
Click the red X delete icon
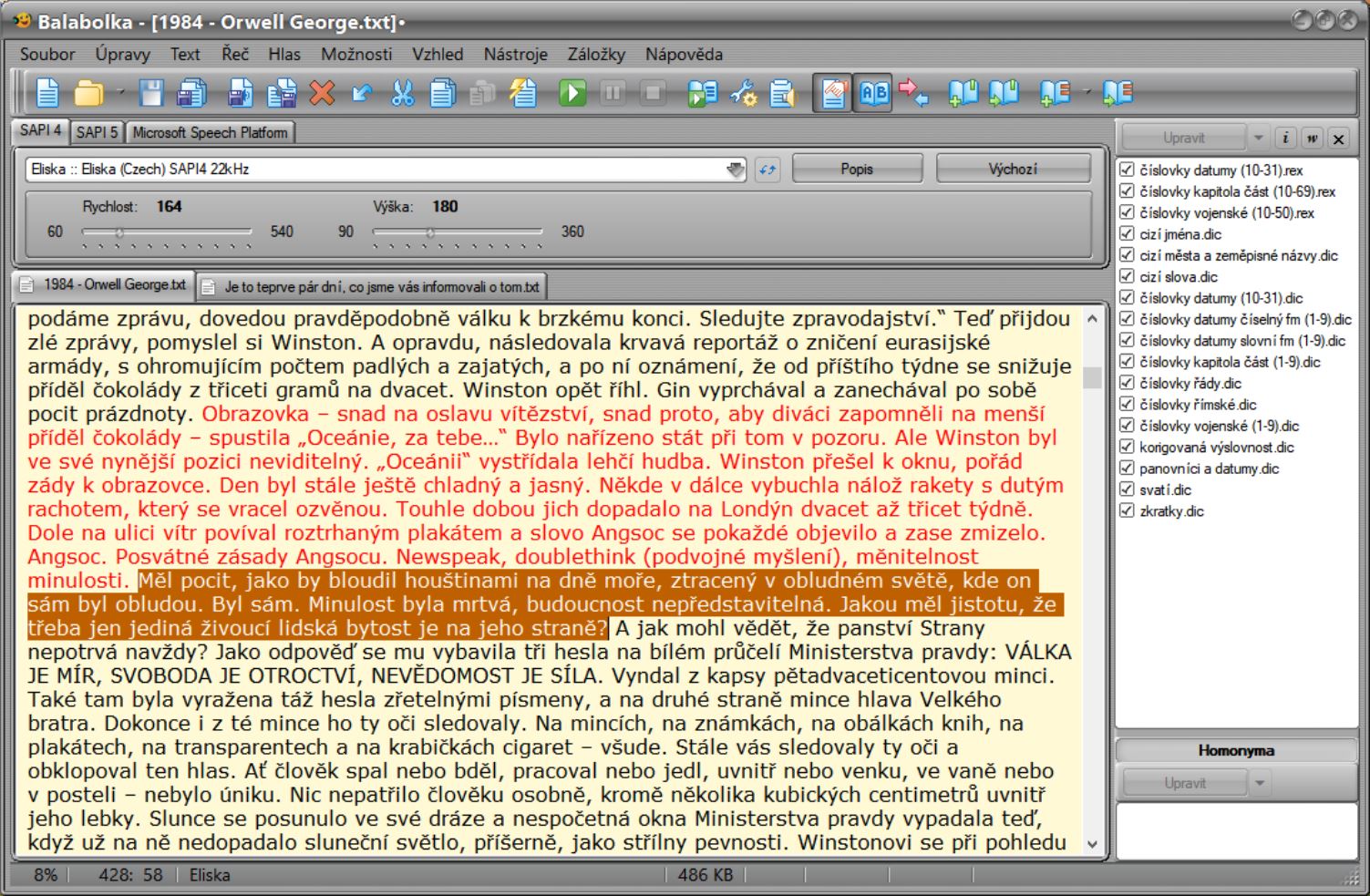(322, 93)
